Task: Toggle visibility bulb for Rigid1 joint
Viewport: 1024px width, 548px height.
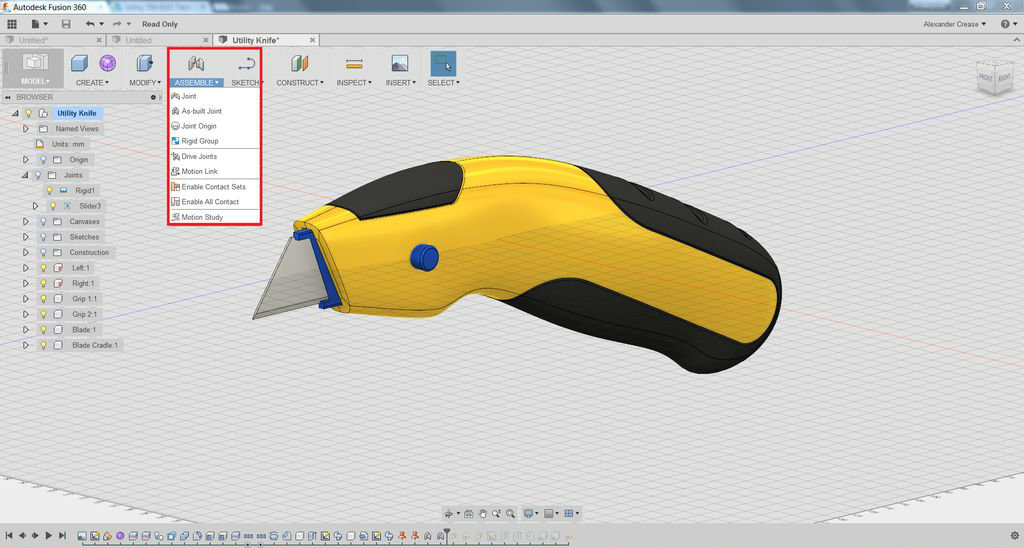Action: point(49,191)
